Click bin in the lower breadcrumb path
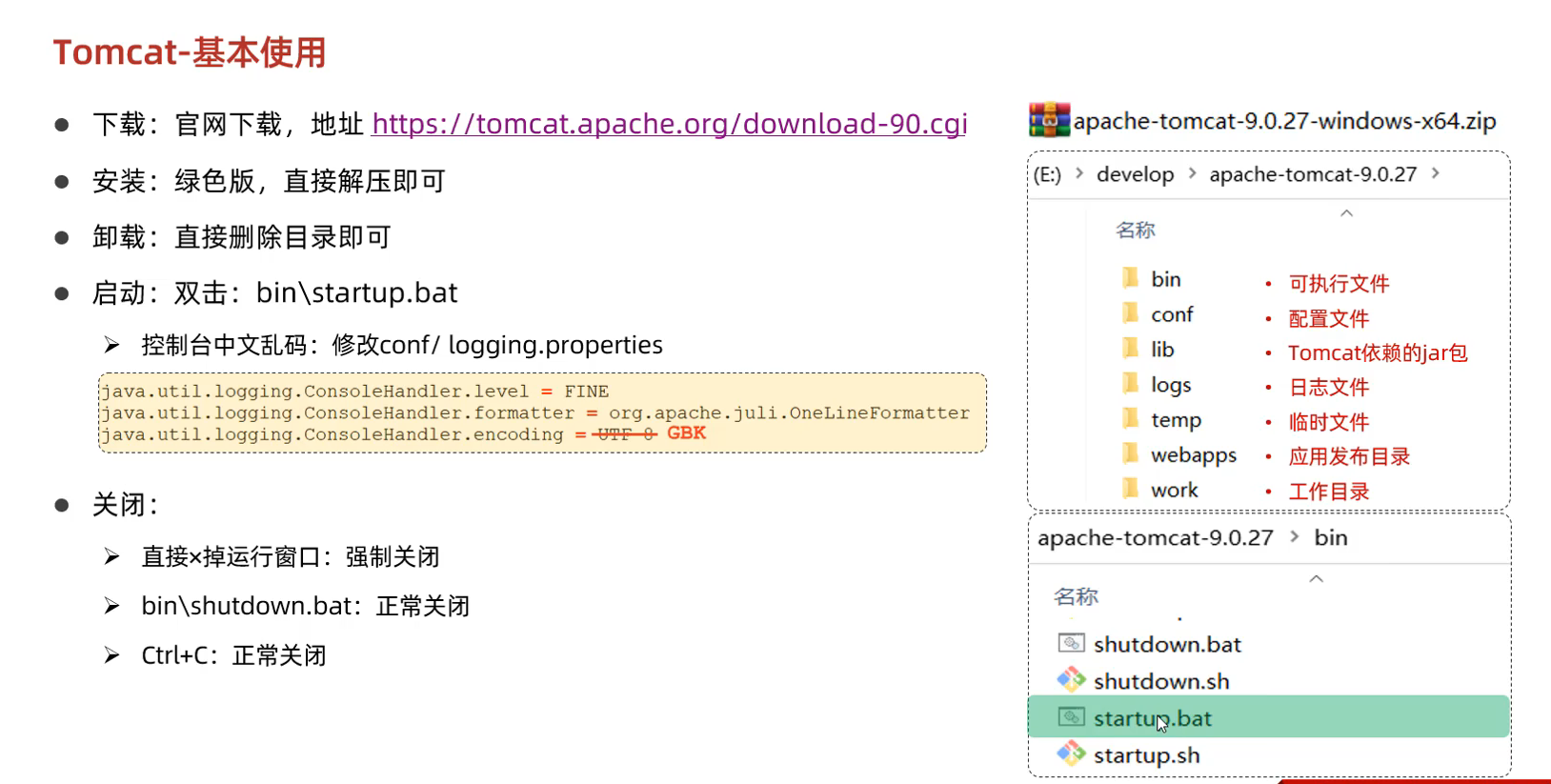This screenshot has width=1551, height=784. 1330,537
